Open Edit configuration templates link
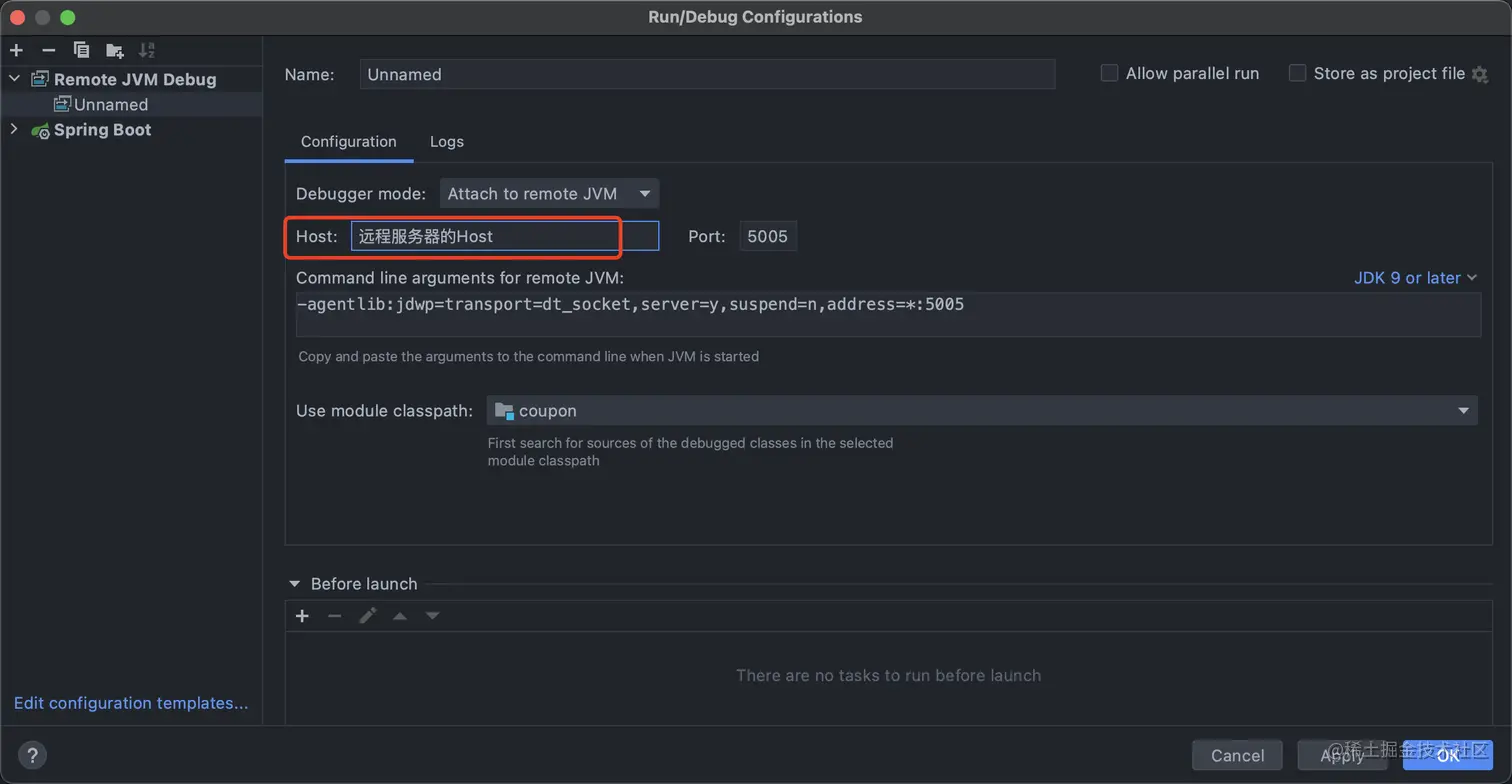Viewport: 1512px width, 784px height. pos(131,703)
